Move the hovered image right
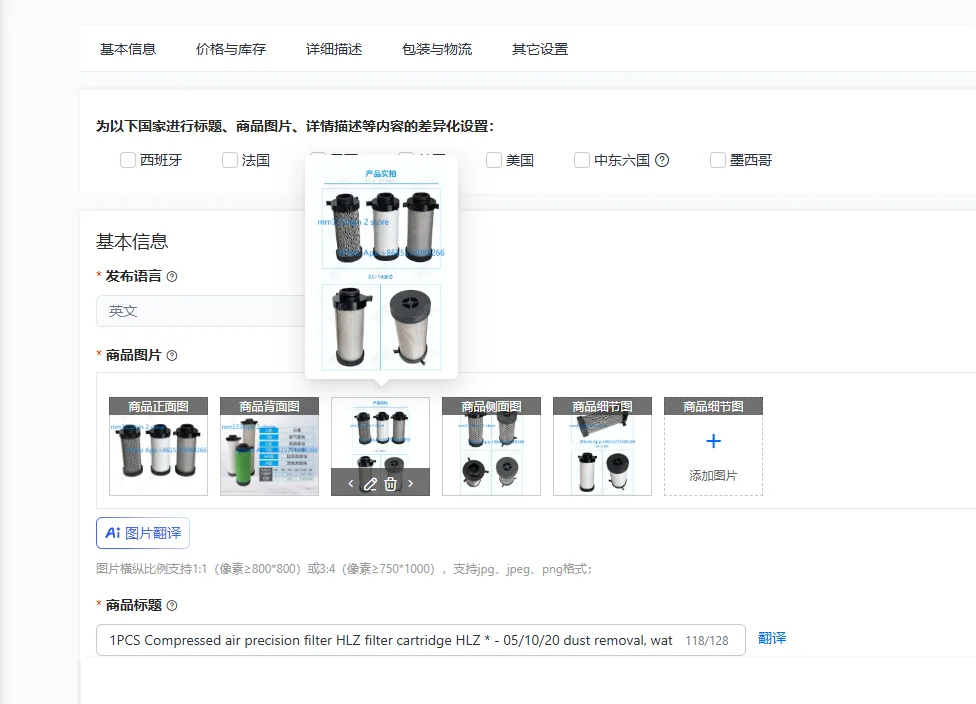 [x=410, y=483]
